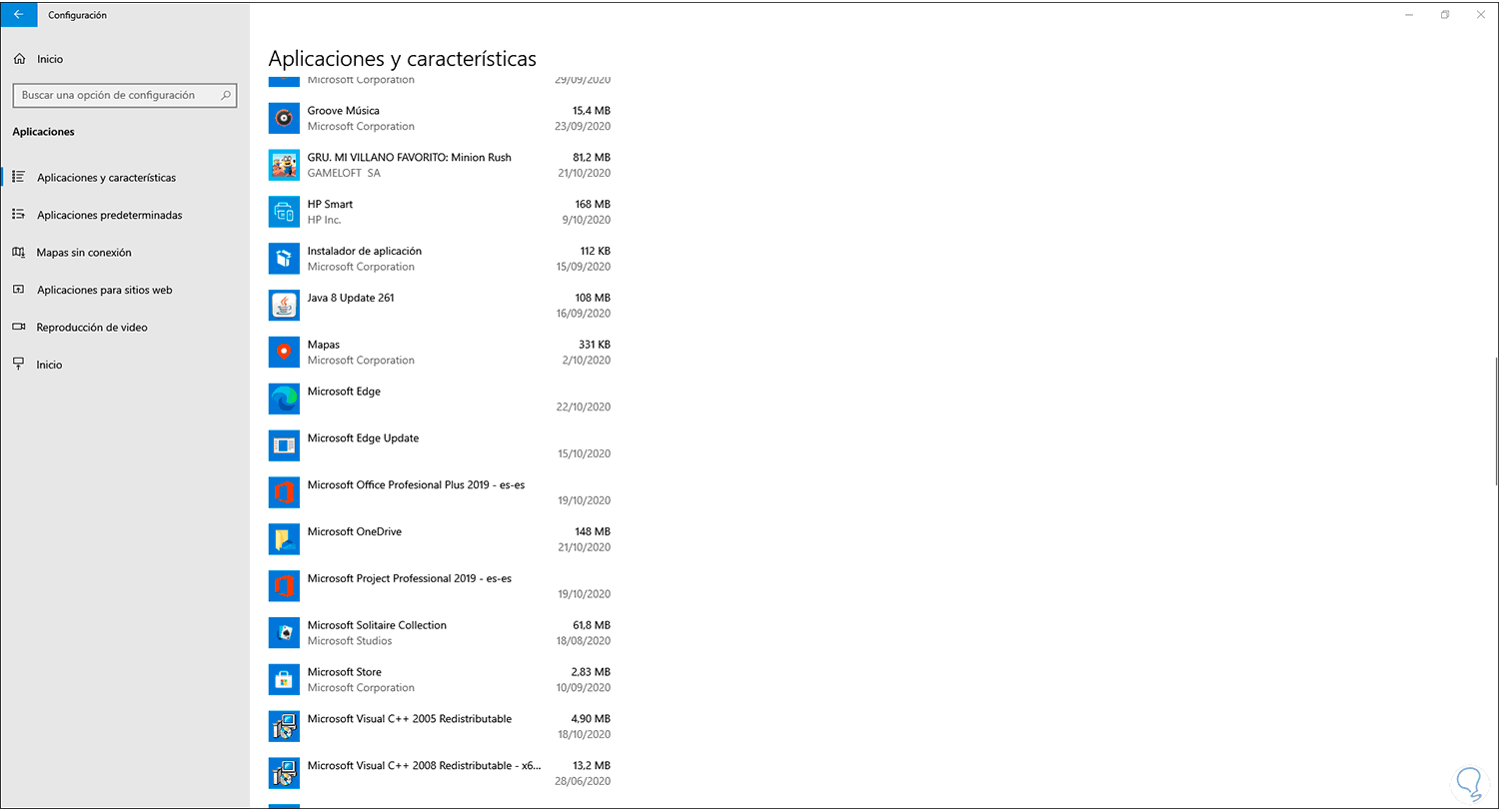Click the Microsoft Solitaire Collection icon

[x=284, y=633]
